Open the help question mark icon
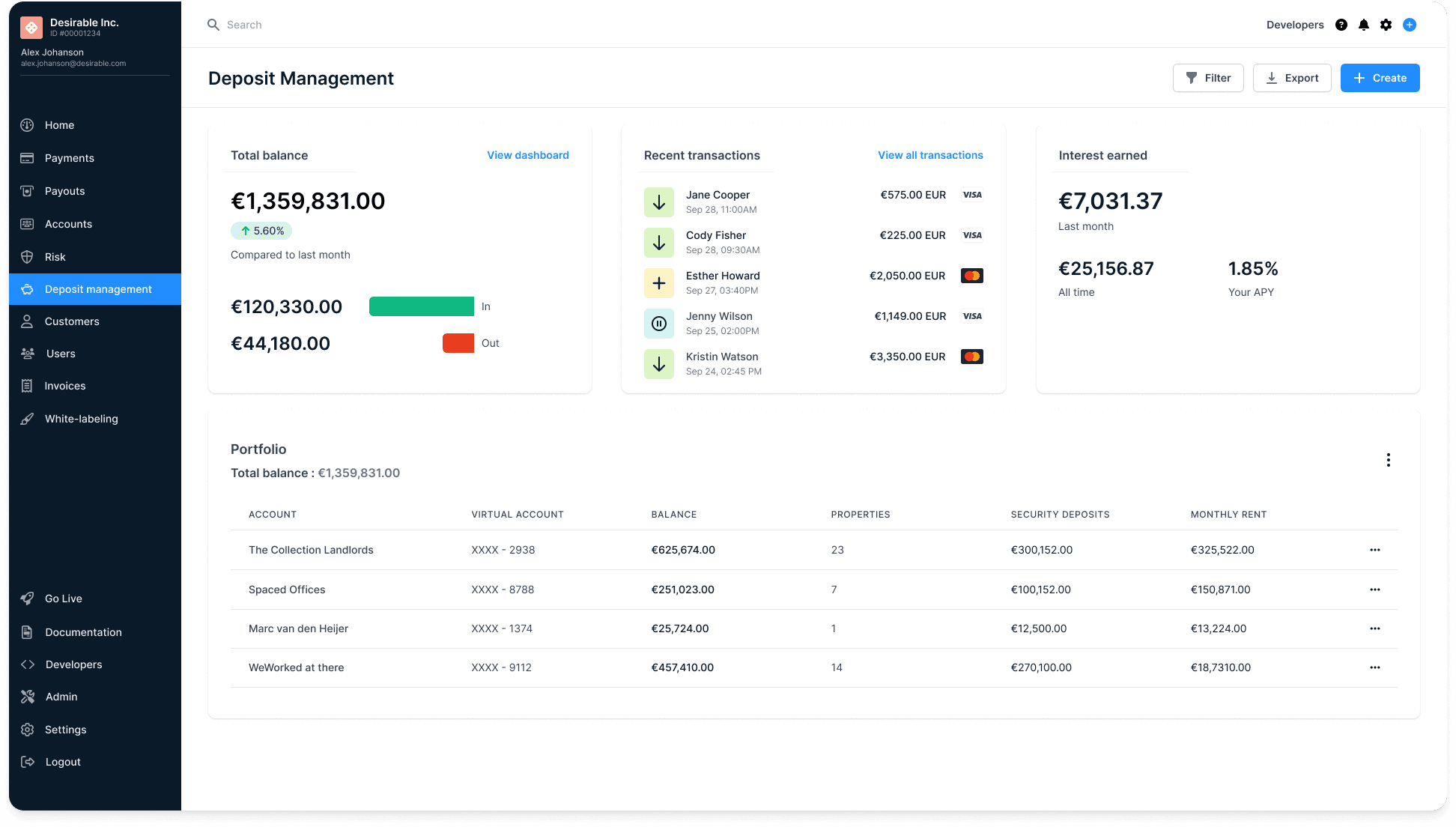The height and width of the screenshot is (827, 1456). tap(1341, 25)
